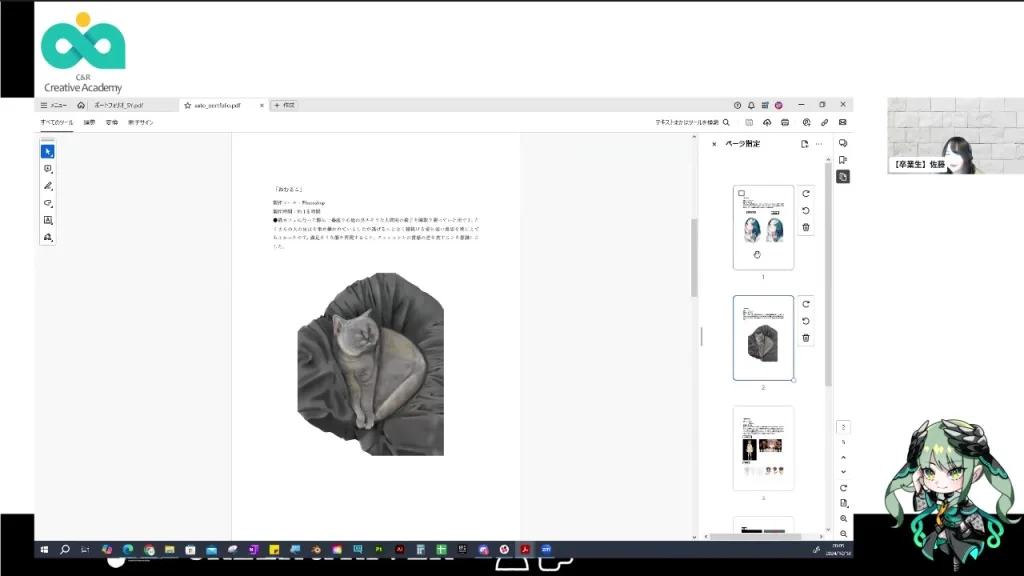Screen dimensions: 1024x576
Task: Click the 作成 create button
Action: 284,105
